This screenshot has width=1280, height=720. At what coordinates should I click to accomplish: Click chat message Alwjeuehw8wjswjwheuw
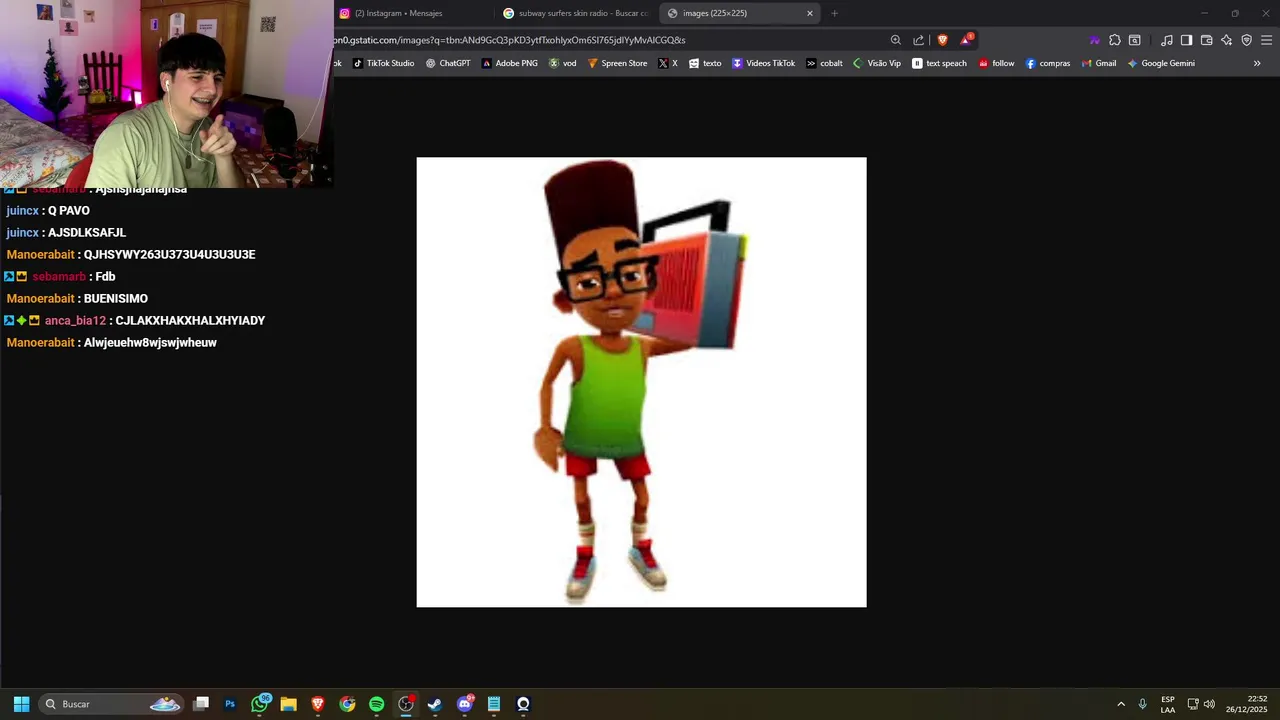pyautogui.click(x=150, y=342)
